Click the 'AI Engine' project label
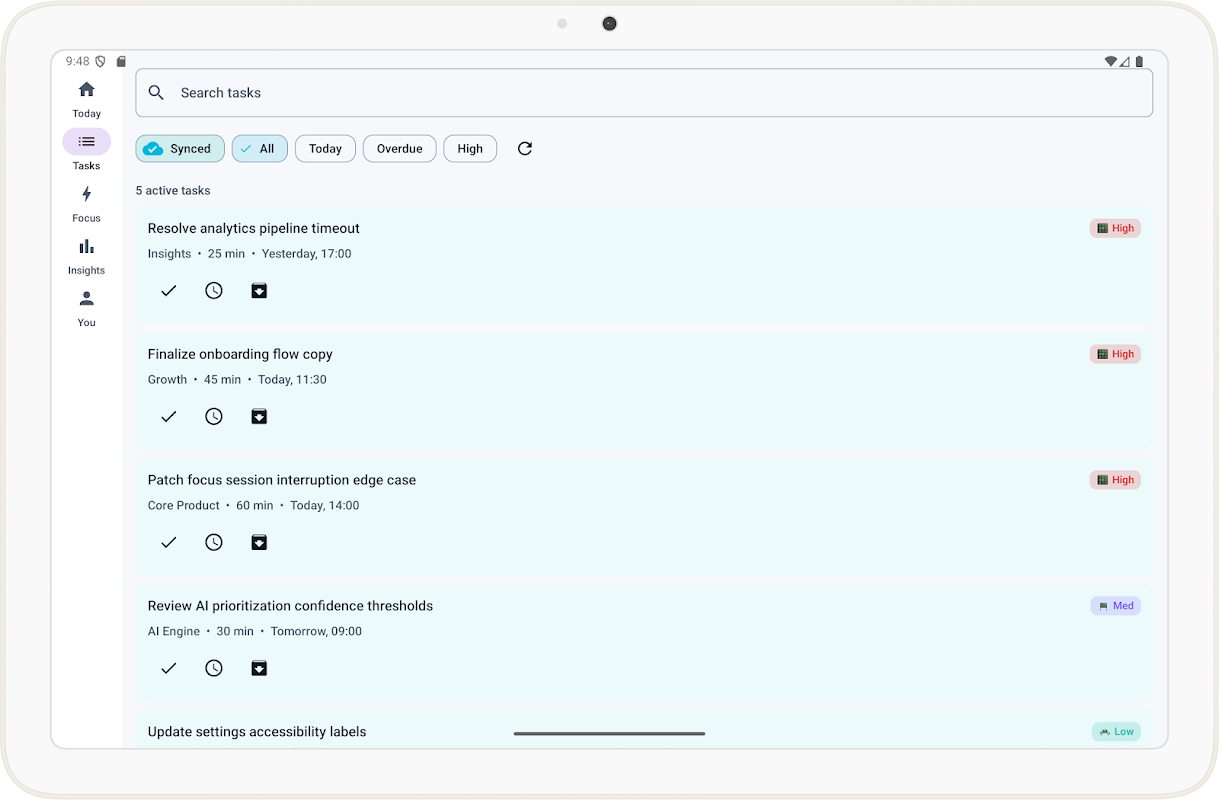Image resolution: width=1219 pixels, height=800 pixels. coord(174,632)
